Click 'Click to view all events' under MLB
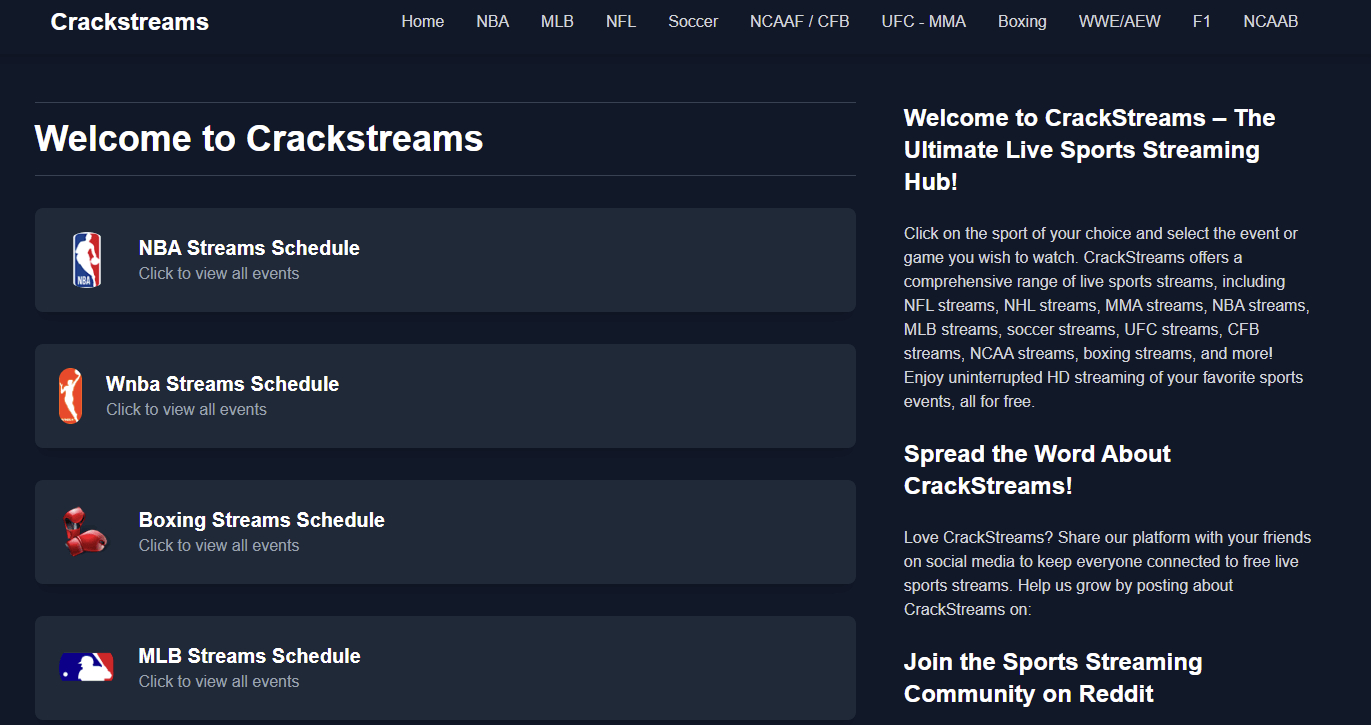The height and width of the screenshot is (725, 1371). (x=219, y=681)
